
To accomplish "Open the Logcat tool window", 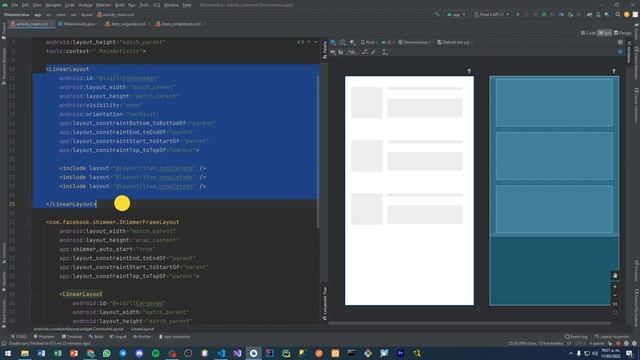I will pyautogui.click(x=118, y=337).
